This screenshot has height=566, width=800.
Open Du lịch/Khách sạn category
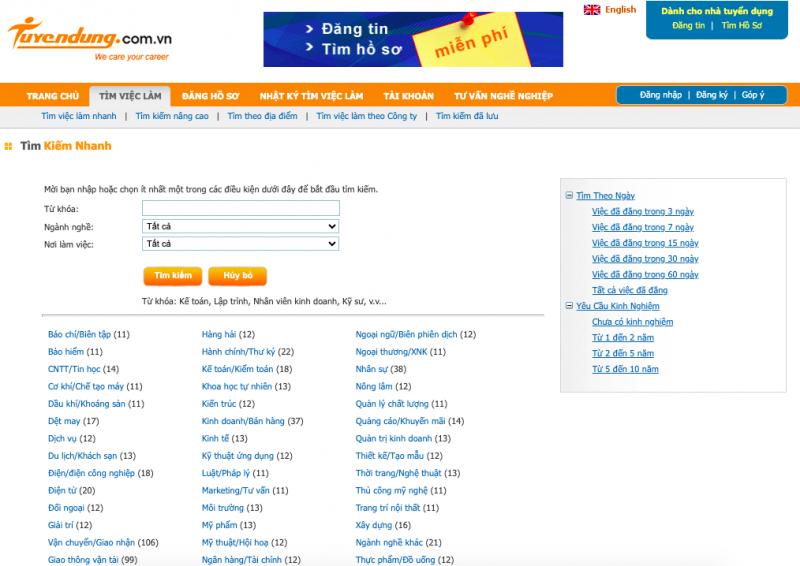[82, 456]
